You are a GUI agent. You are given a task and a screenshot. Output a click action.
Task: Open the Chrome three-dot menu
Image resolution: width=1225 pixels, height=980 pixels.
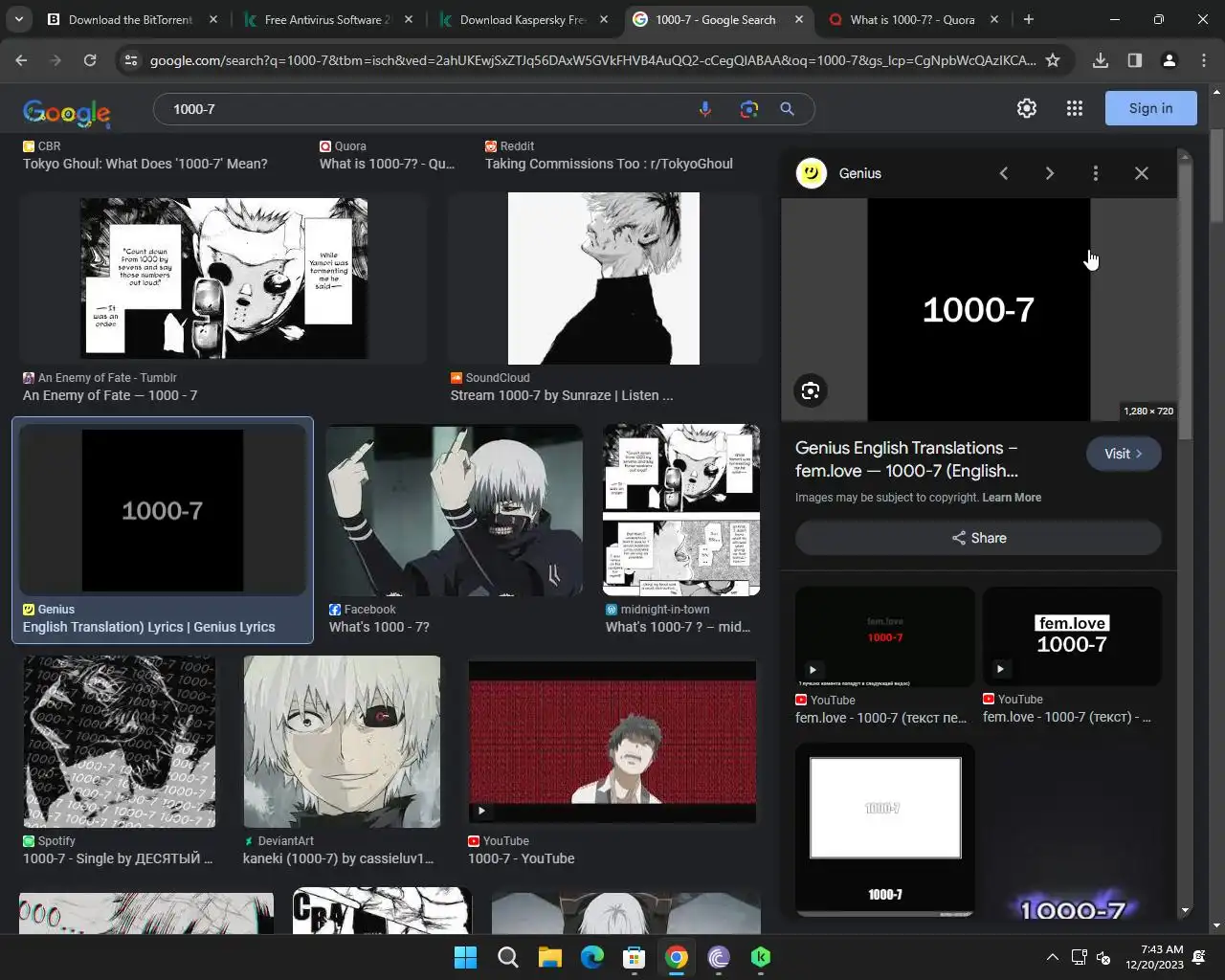pyautogui.click(x=1204, y=60)
